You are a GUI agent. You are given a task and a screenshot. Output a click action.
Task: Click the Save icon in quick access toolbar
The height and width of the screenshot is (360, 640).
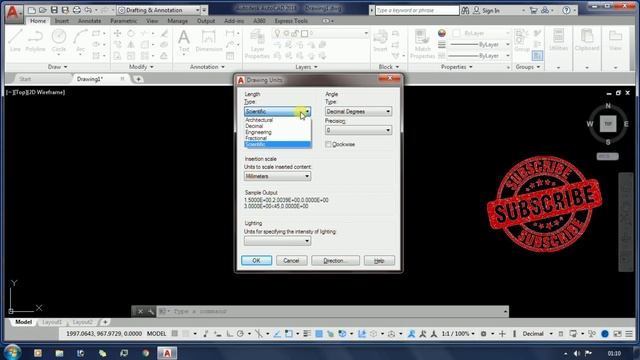[x=54, y=10]
